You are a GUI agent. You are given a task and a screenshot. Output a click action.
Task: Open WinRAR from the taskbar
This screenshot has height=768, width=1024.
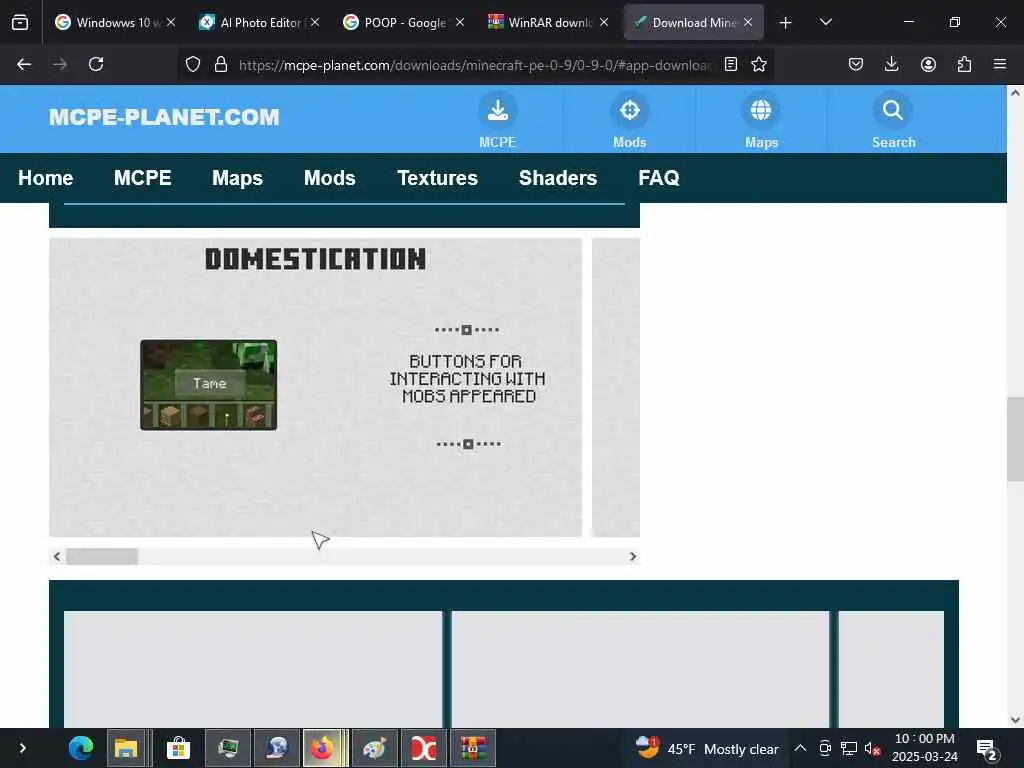[472, 748]
